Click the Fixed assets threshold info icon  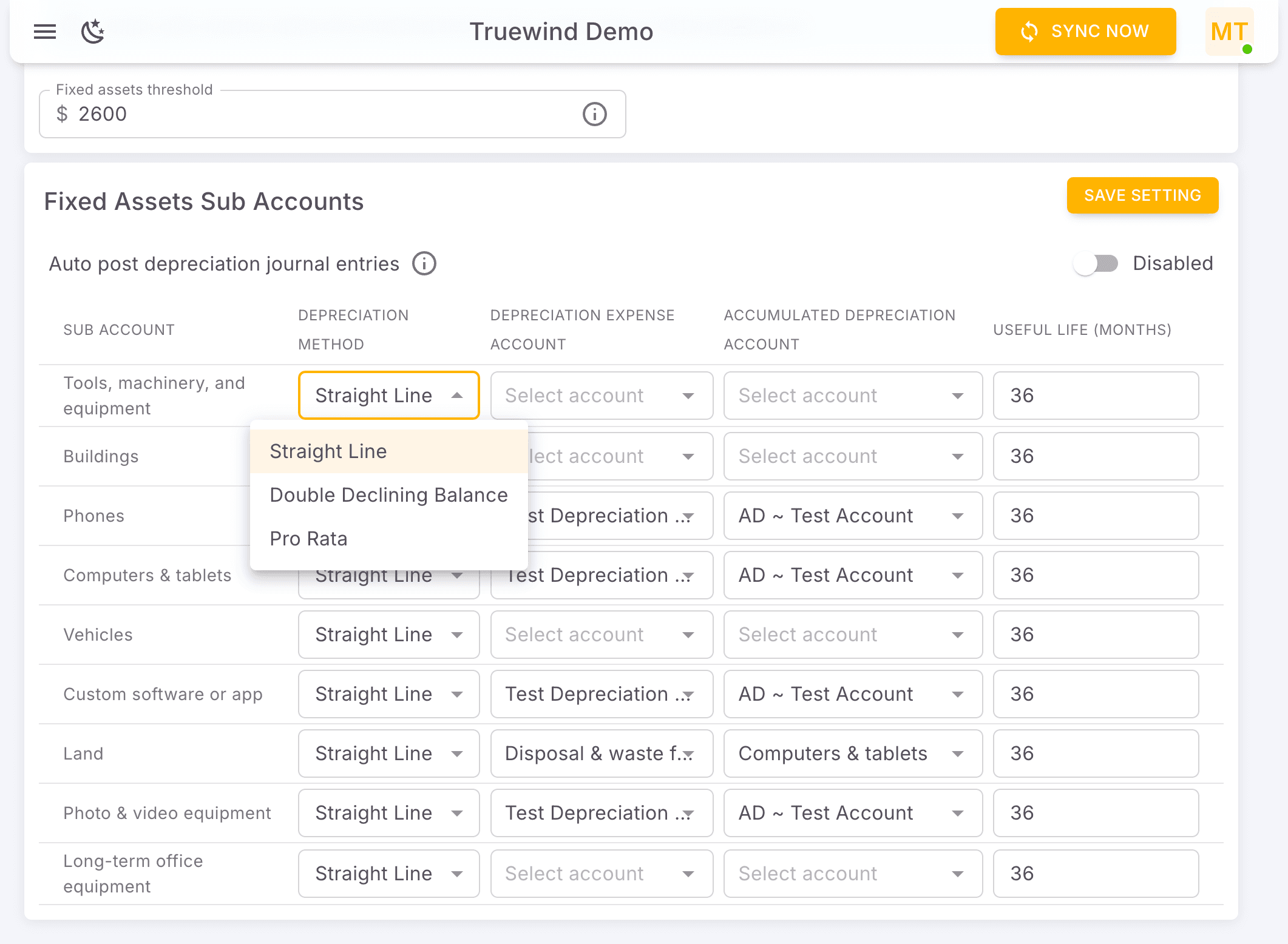pyautogui.click(x=594, y=114)
